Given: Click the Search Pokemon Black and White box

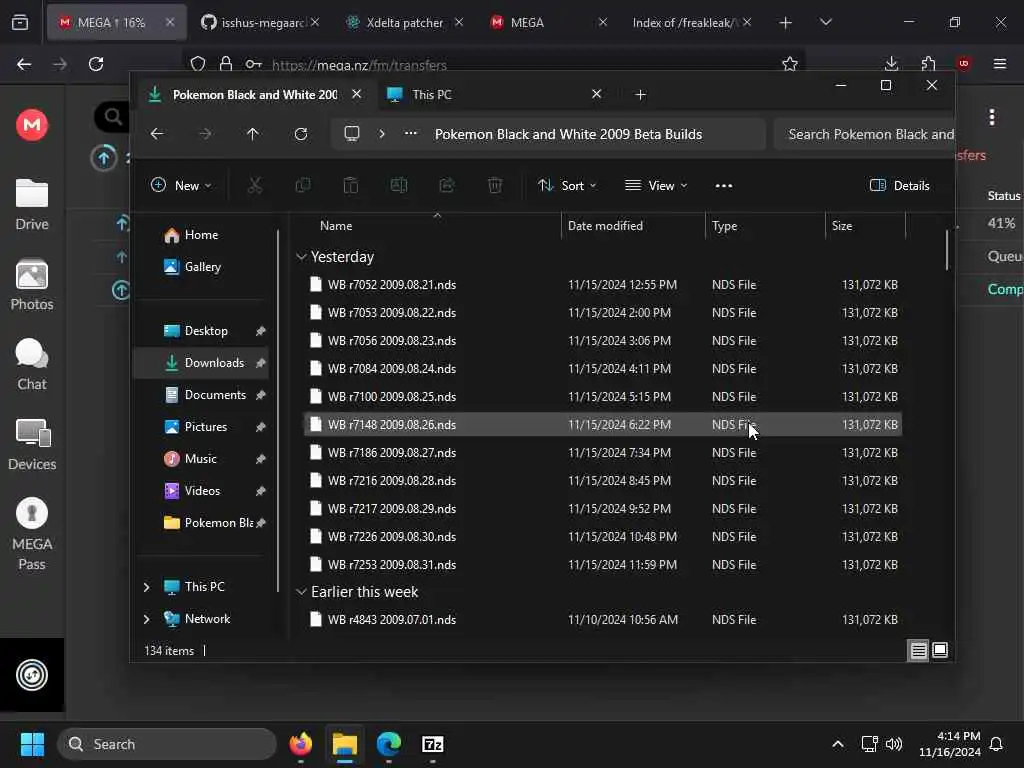Looking at the screenshot, I should click(865, 134).
